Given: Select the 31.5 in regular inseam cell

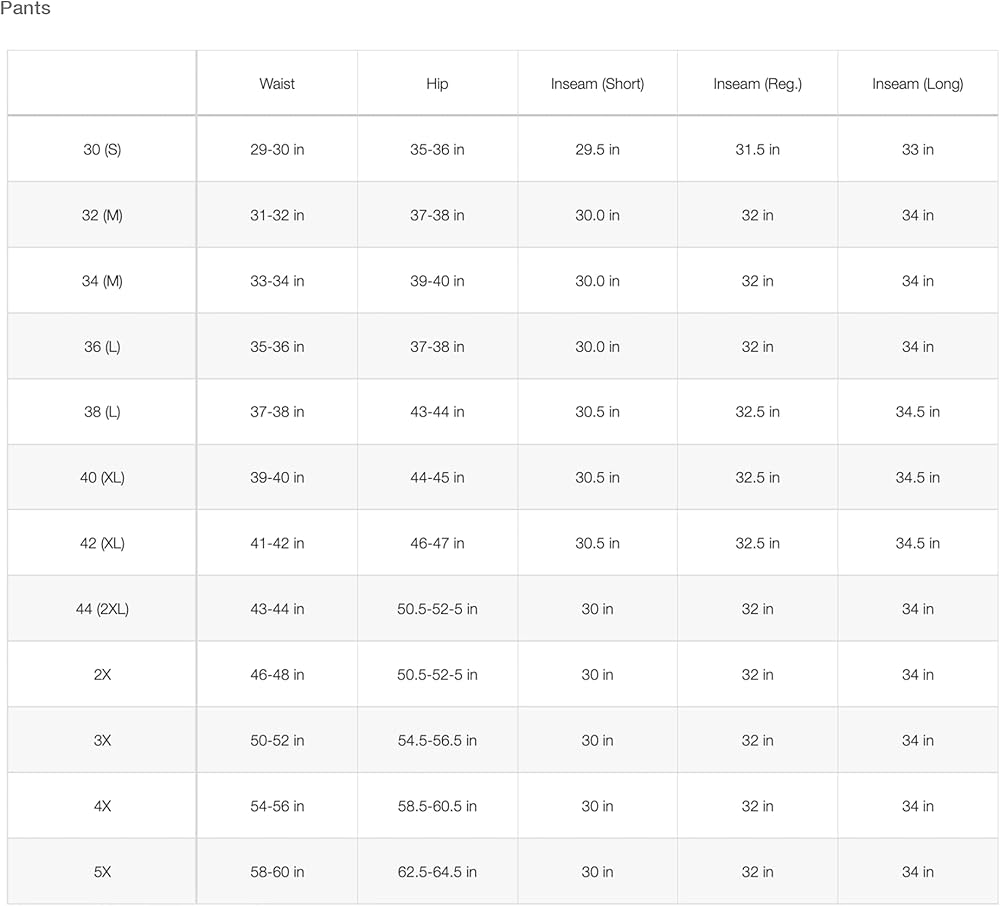Looking at the screenshot, I should (x=757, y=150).
